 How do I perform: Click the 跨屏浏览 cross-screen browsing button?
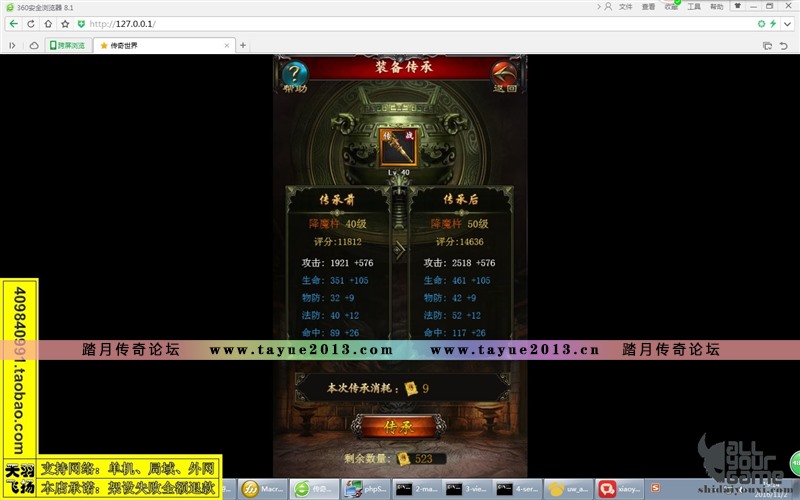(67, 45)
